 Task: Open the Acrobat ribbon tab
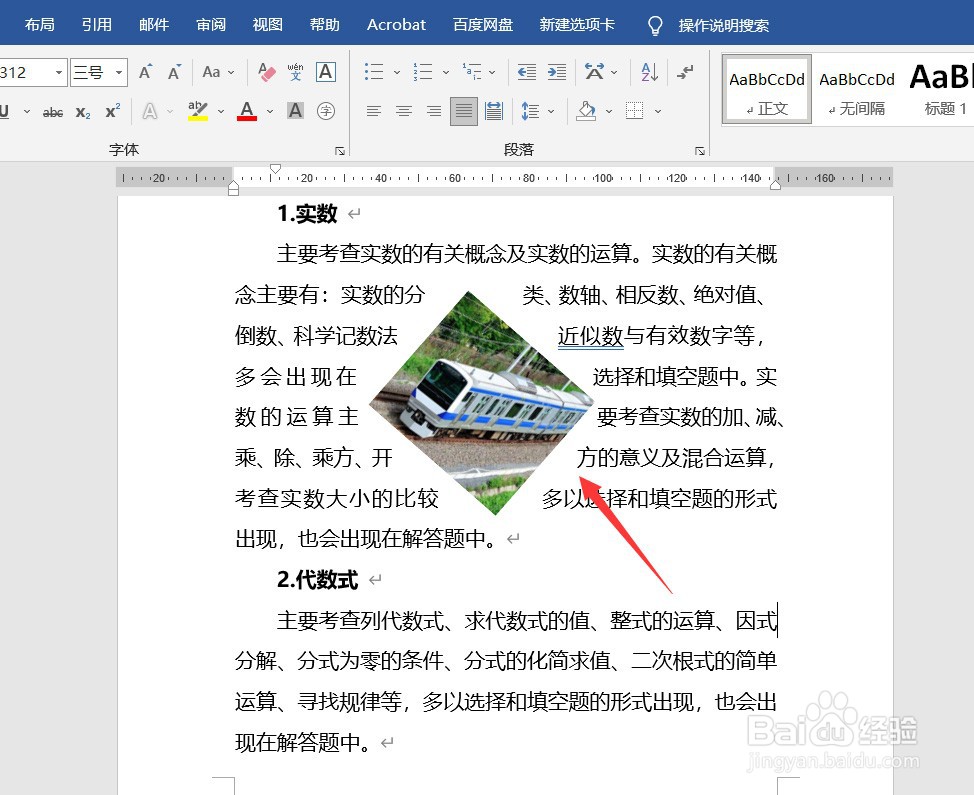click(396, 24)
